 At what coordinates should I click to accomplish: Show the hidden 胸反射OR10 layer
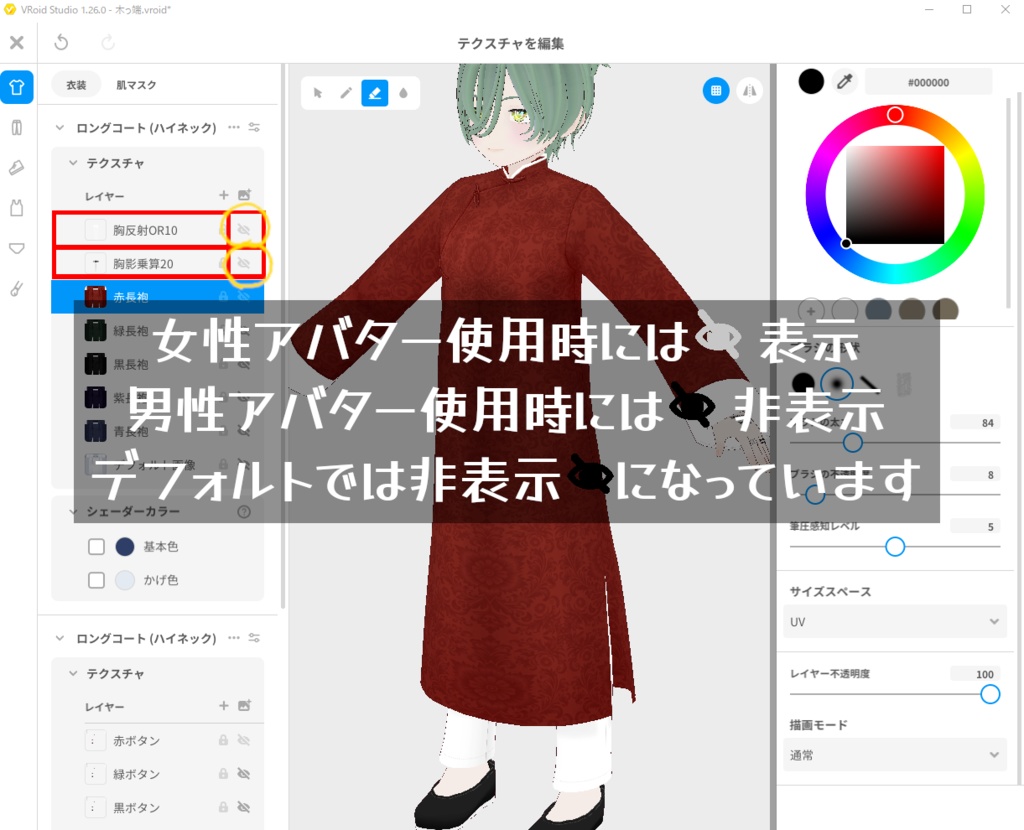[246, 228]
